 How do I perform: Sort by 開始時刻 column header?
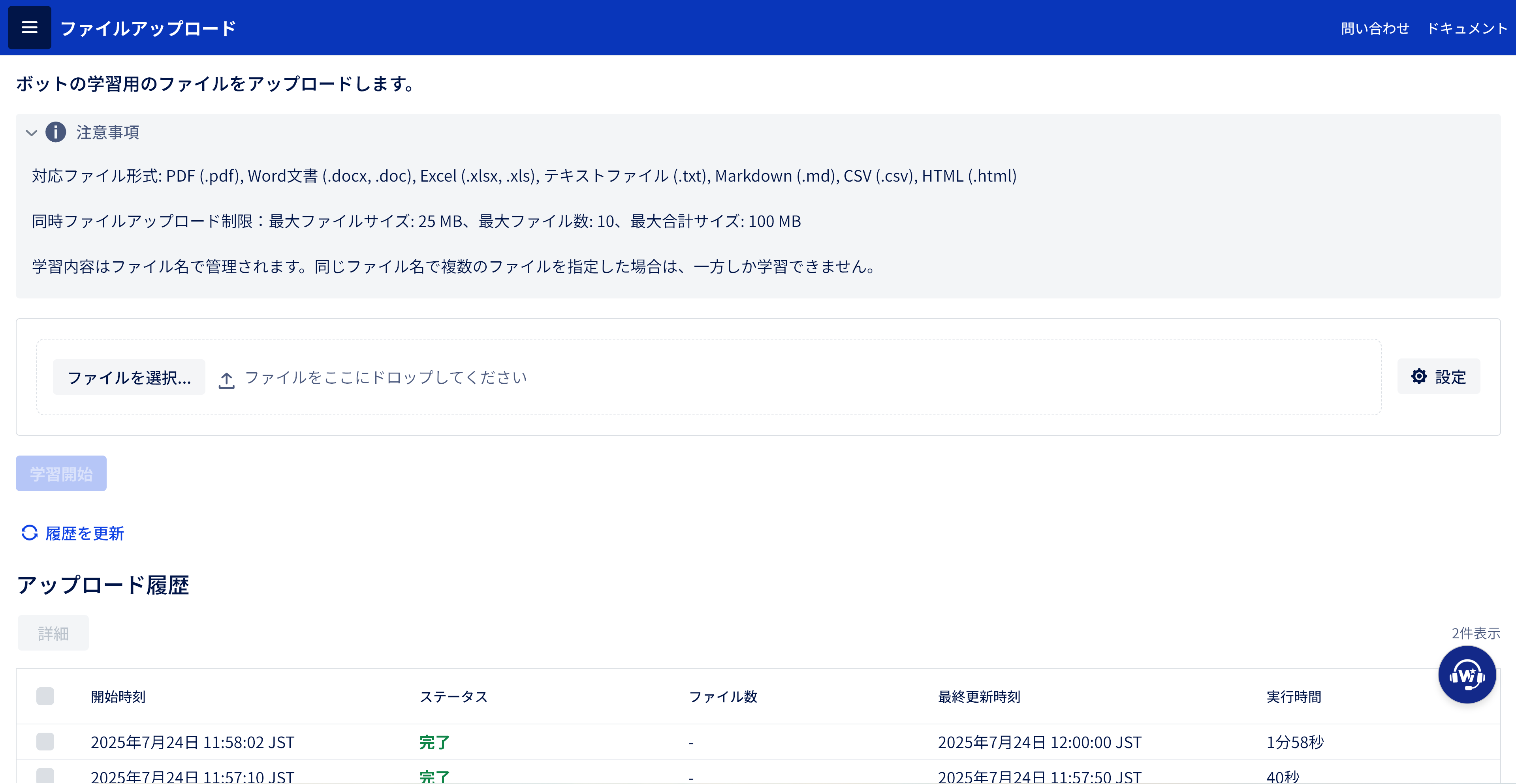coord(118,696)
